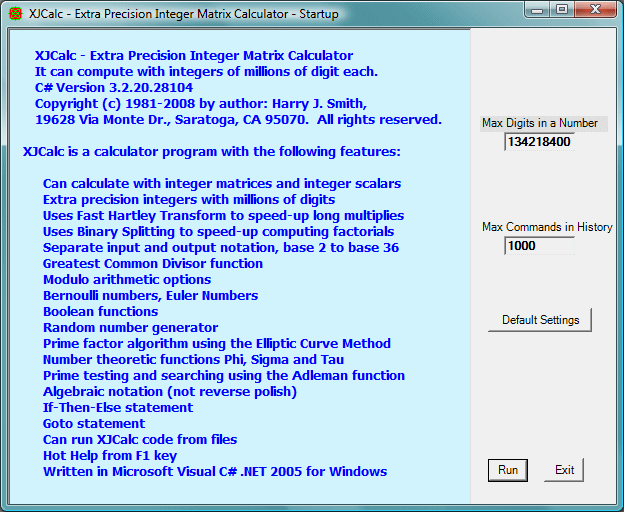Image resolution: width=624 pixels, height=512 pixels.
Task: Click 'Written in Microsoft Visual C# .NET 2005' line
Action: (215, 471)
